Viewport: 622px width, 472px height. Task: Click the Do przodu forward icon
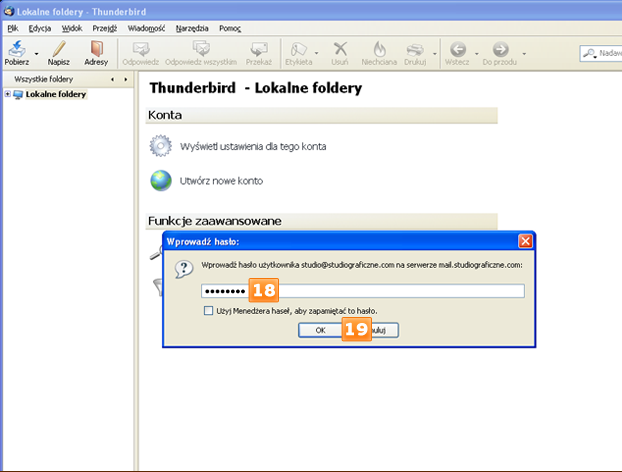tap(500, 50)
